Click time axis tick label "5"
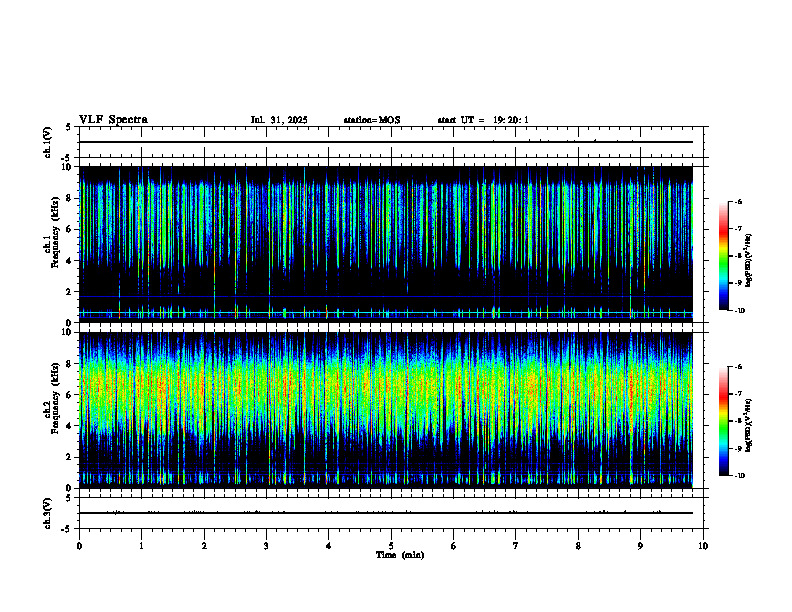Image resolution: width=792 pixels, height=612 pixels. (391, 546)
